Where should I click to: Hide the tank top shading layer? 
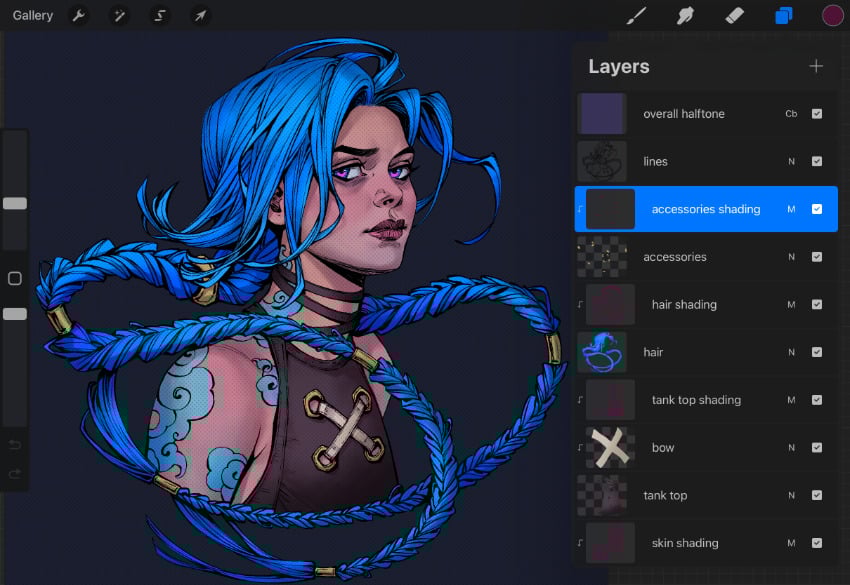(817, 400)
